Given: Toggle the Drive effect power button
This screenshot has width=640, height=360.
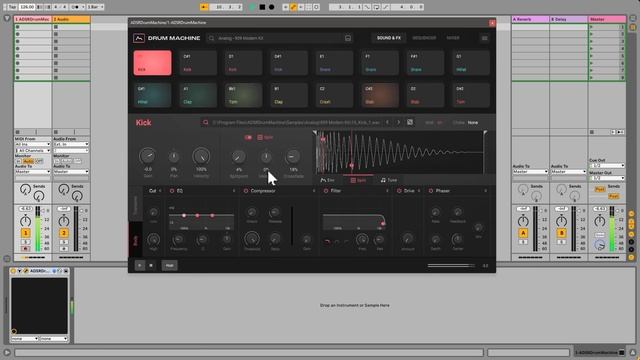Looking at the screenshot, I should click(x=399, y=191).
